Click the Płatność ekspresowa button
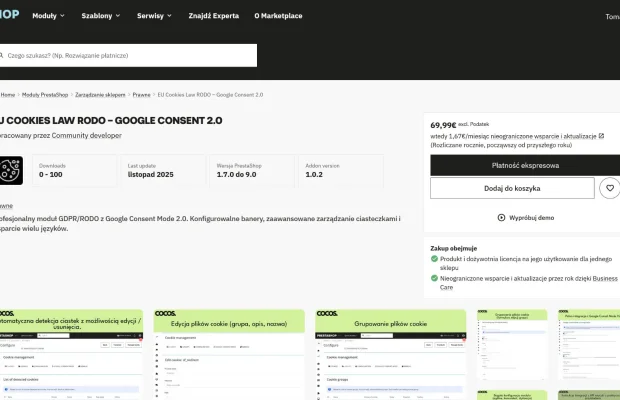 coord(525,165)
